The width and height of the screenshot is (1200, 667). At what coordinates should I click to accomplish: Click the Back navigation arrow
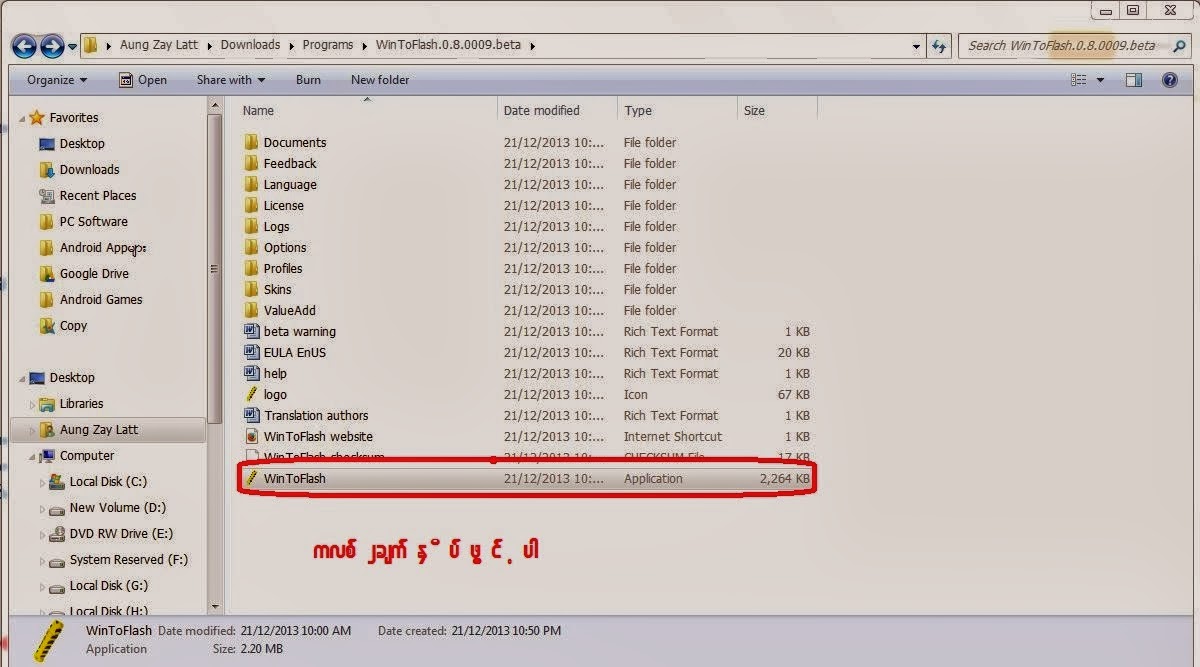tap(24, 45)
